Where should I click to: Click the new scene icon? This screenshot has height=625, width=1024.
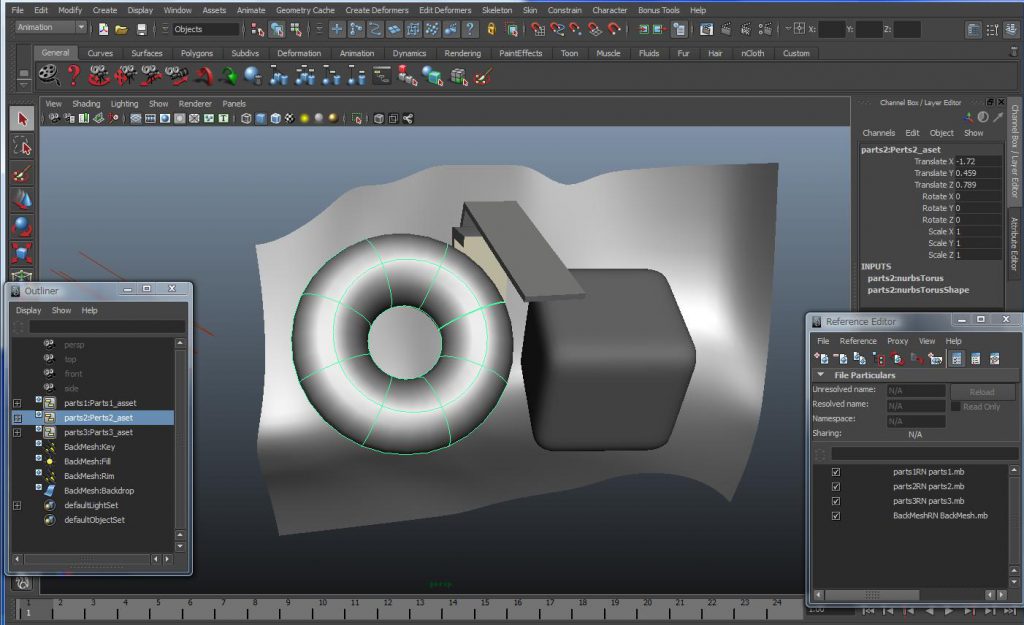coord(104,29)
